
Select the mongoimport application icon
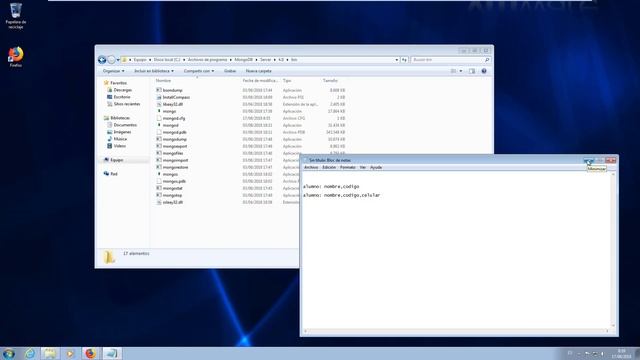tap(159, 160)
